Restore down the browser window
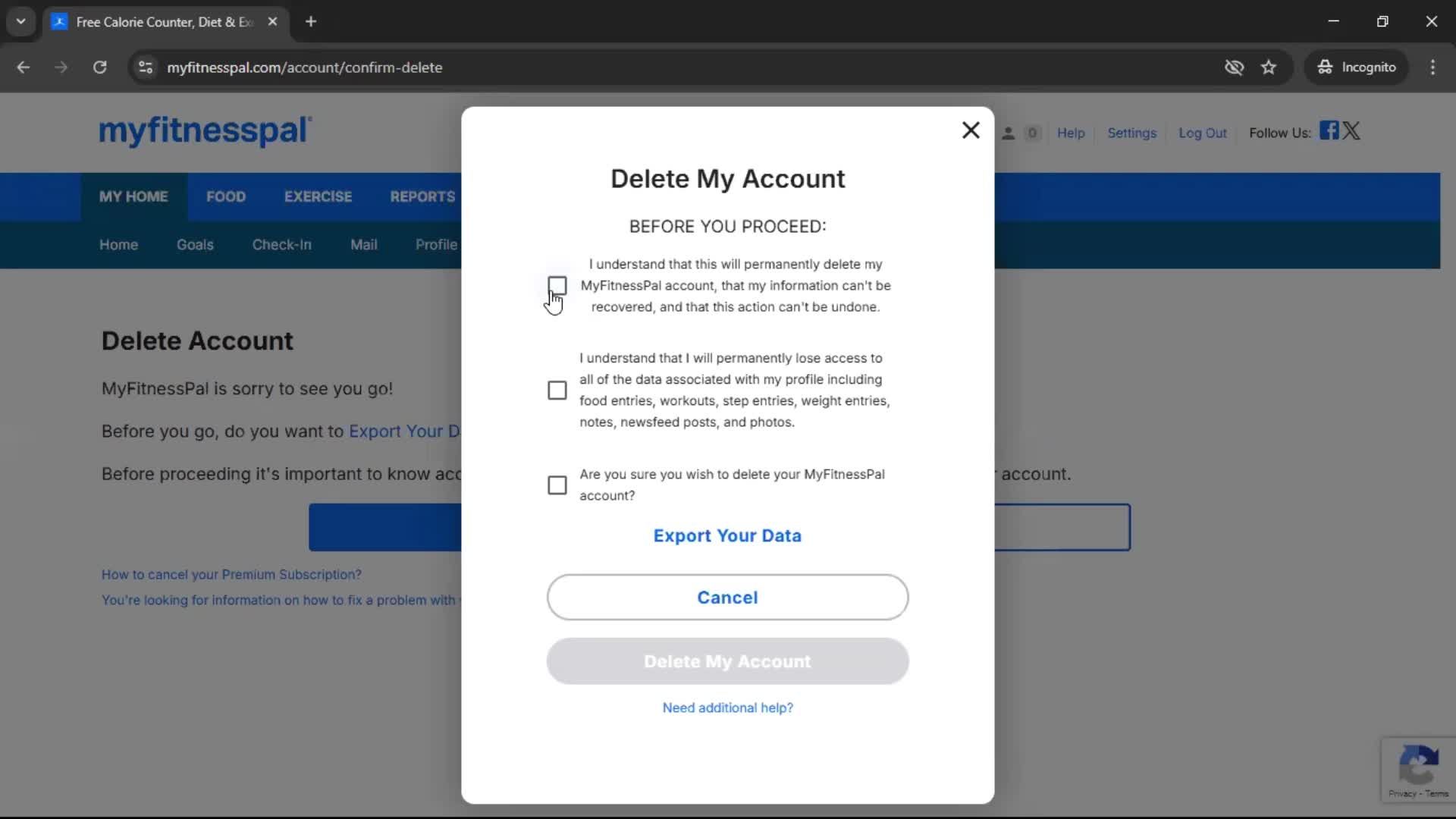1456x819 pixels. click(x=1382, y=21)
